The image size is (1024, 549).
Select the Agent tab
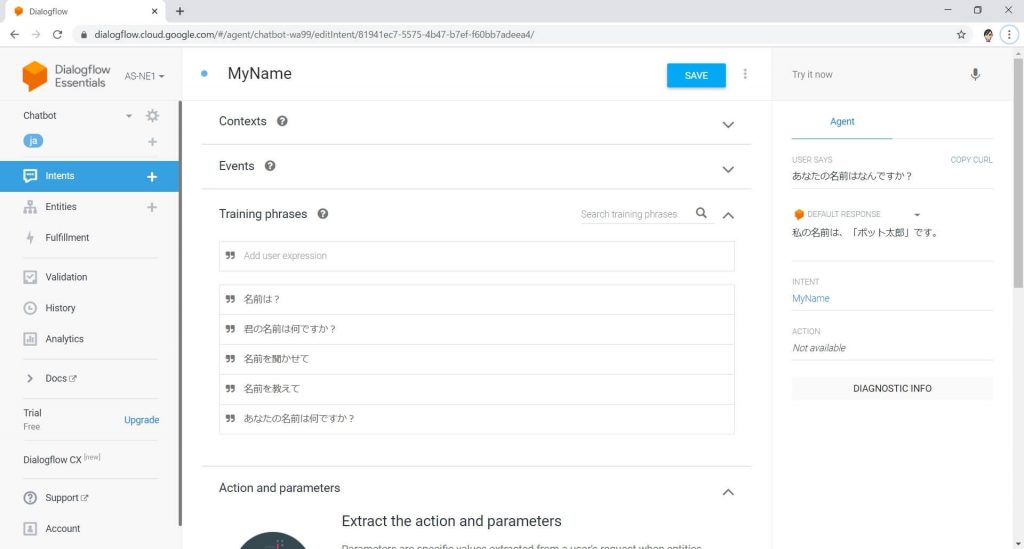point(842,121)
